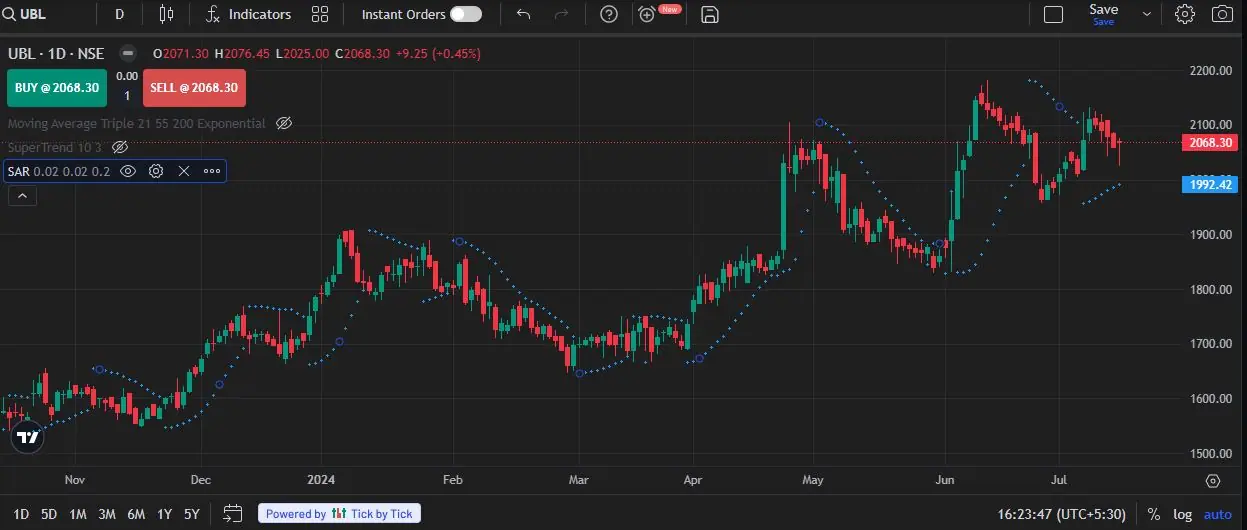This screenshot has height=530, width=1247.
Task: Select Moving Average Triple 21 55 200 label
Action: click(x=136, y=123)
